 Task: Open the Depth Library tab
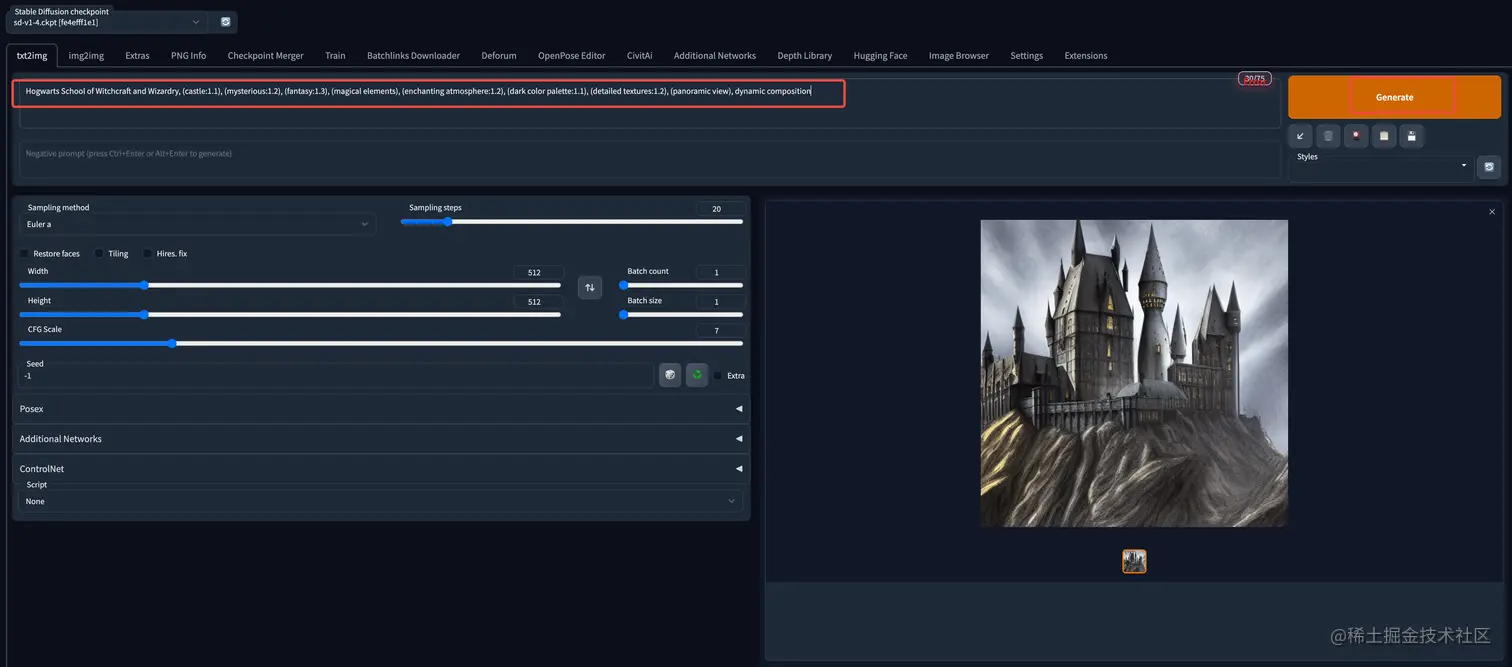pyautogui.click(x=805, y=56)
